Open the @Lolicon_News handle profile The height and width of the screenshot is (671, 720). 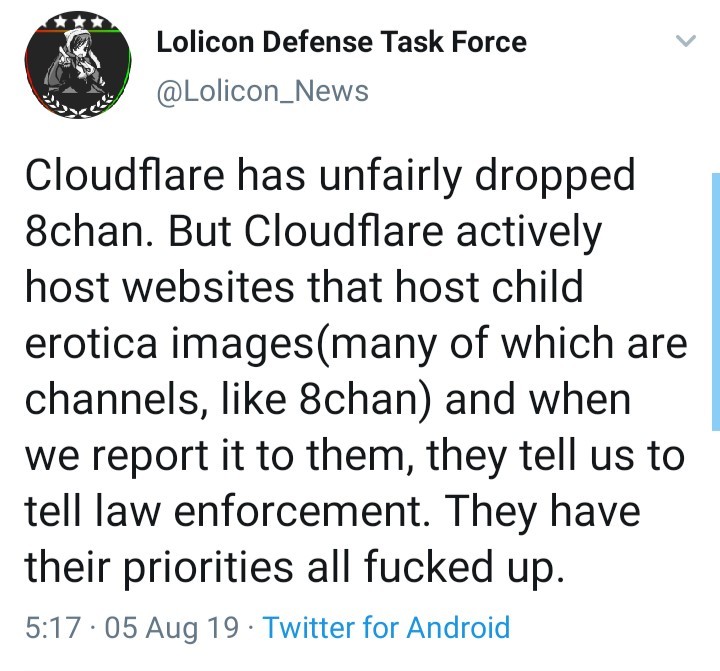click(x=262, y=91)
